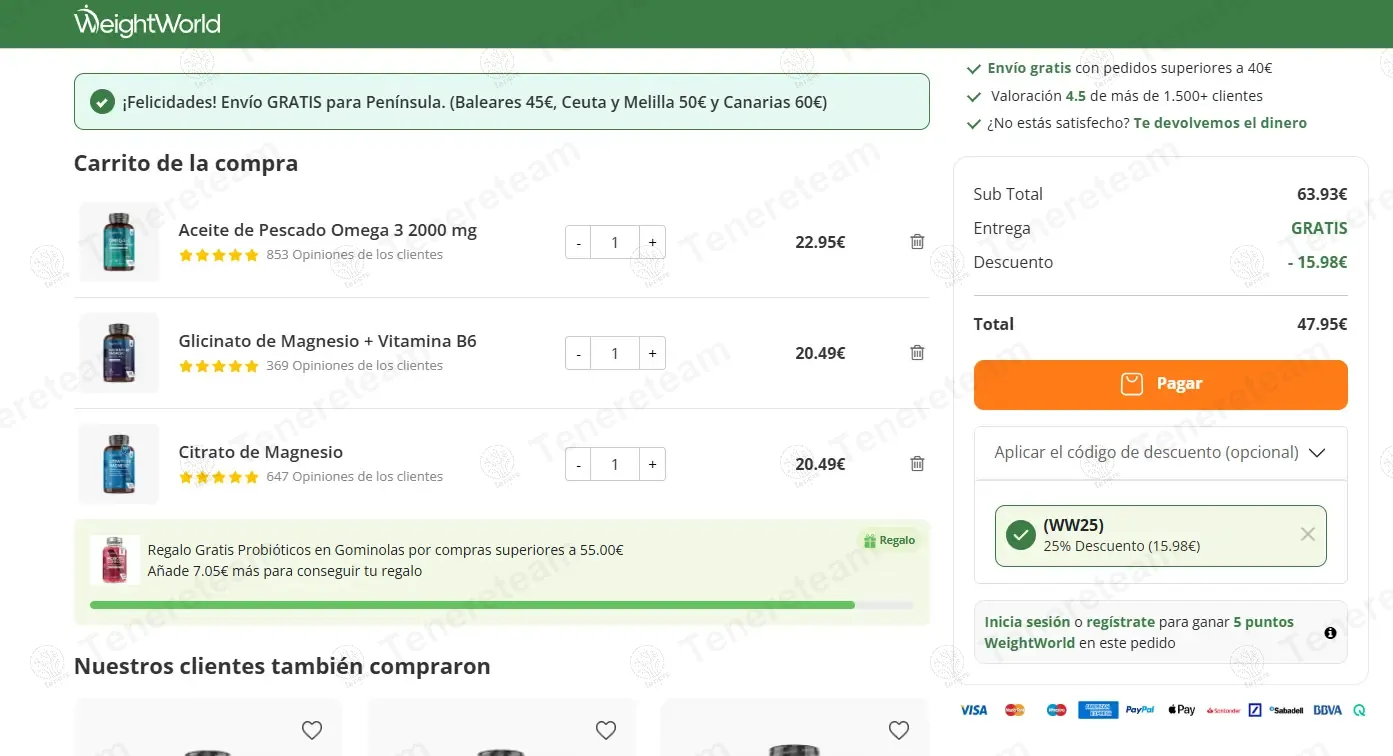
Task: Decrease quantity of Glicinato de Magnesio
Action: click(578, 353)
